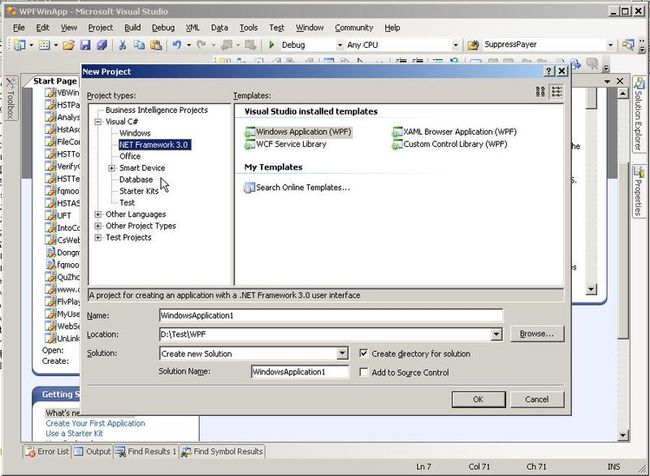650x476 pixels.
Task: Click the Save floppy disk icon
Action: point(85,45)
